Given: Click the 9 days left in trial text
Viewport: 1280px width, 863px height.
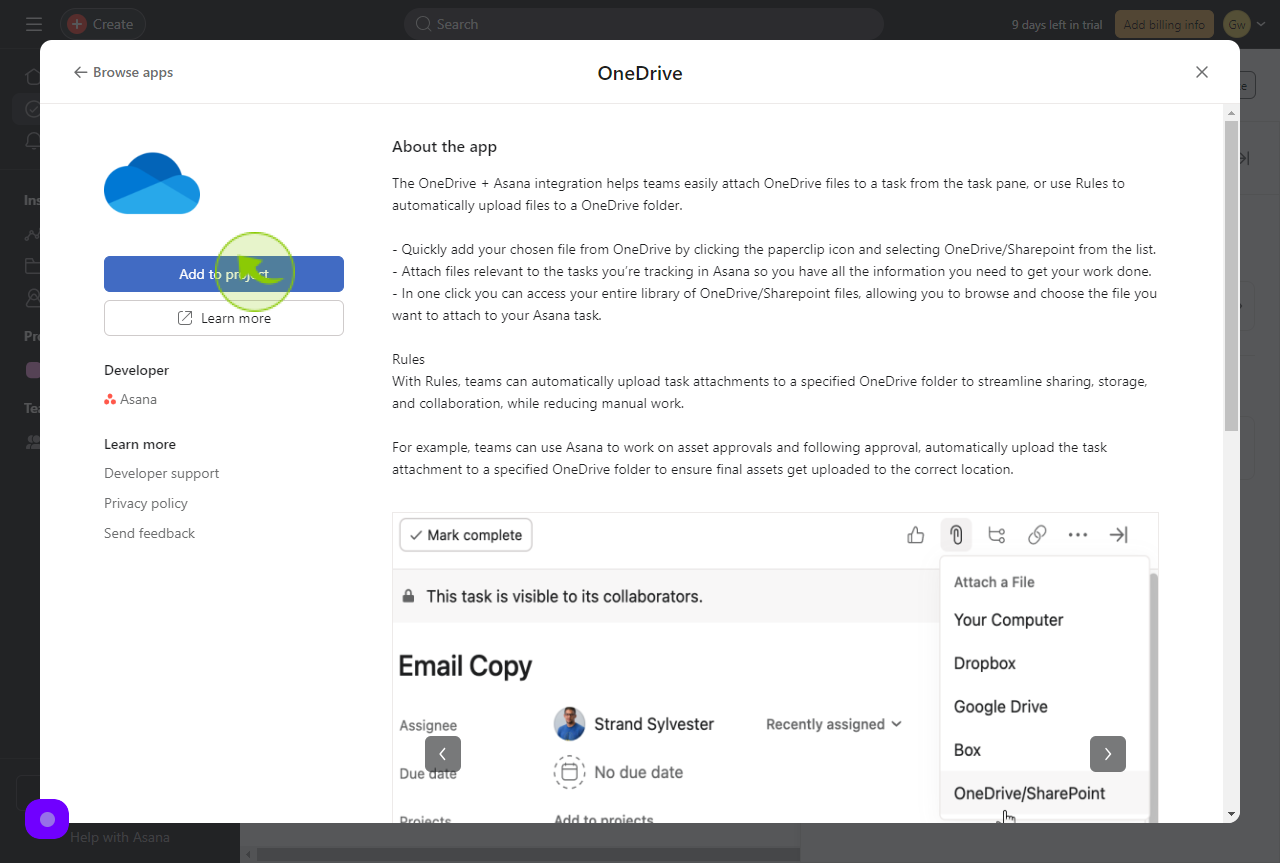Looking at the screenshot, I should coord(1058,24).
